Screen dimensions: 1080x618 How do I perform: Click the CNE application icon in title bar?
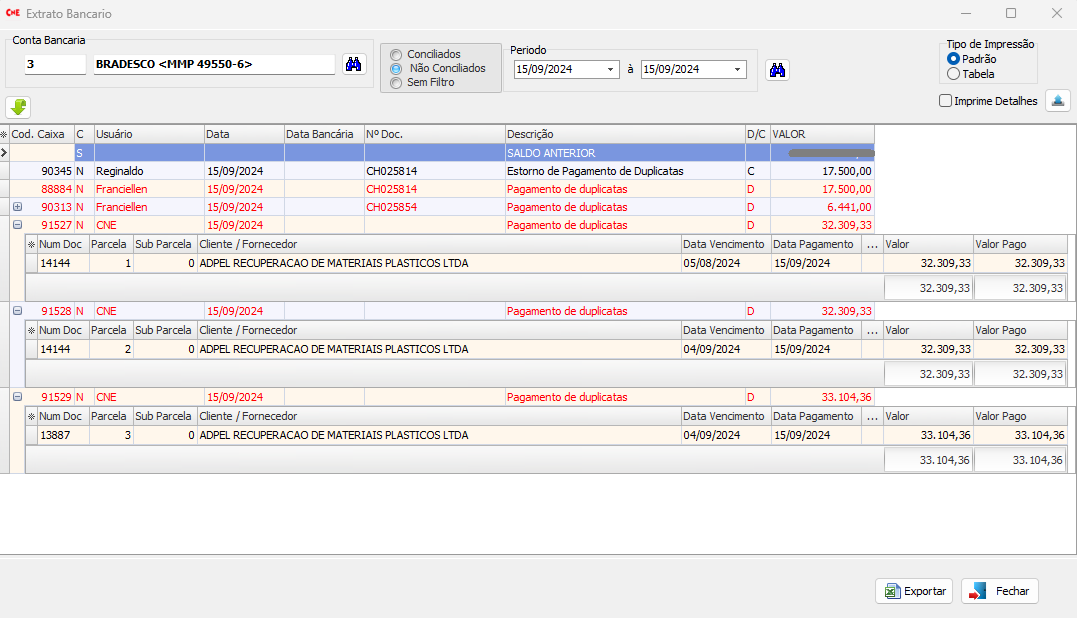13,14
